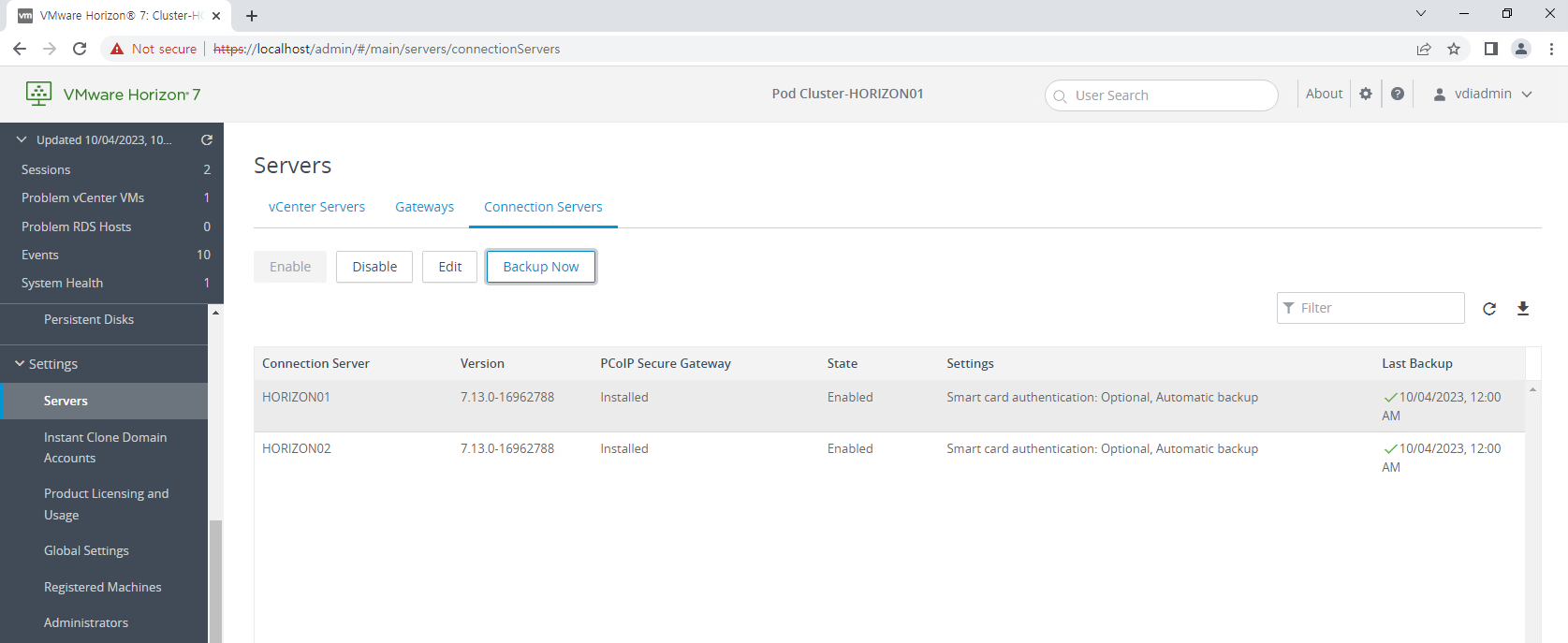The image size is (1568, 643).
Task: Download the servers list export icon
Action: (x=1523, y=308)
